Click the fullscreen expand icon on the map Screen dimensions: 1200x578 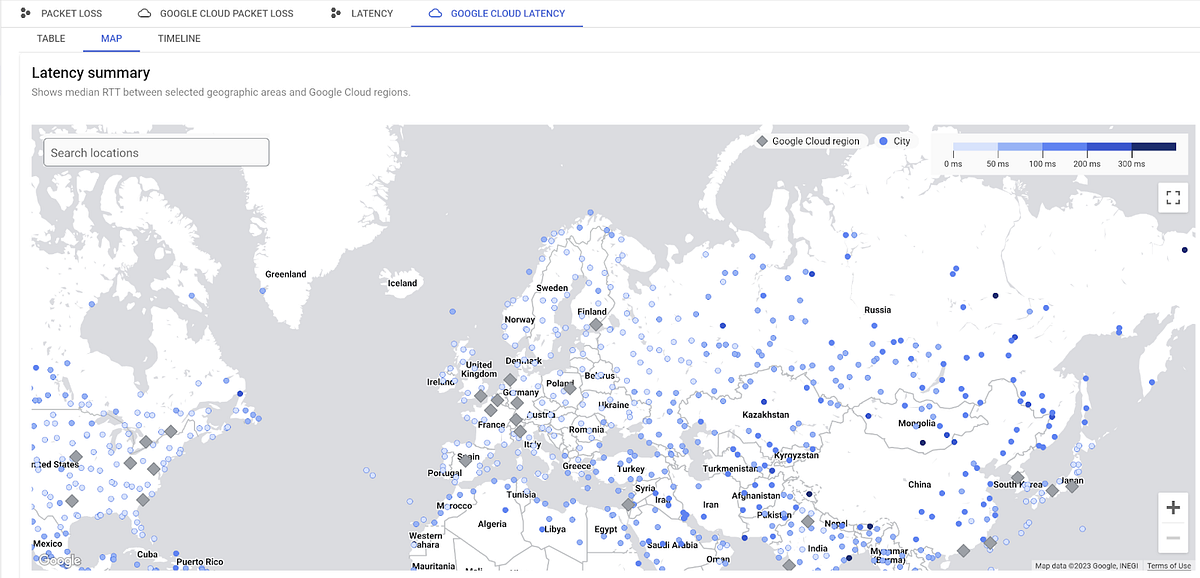[1172, 197]
